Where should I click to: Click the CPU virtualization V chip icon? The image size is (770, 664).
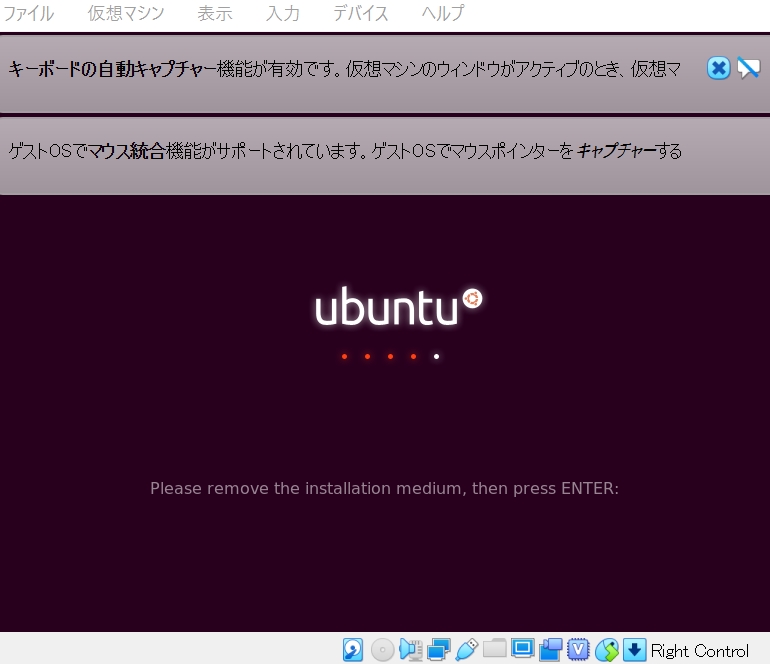[578, 649]
